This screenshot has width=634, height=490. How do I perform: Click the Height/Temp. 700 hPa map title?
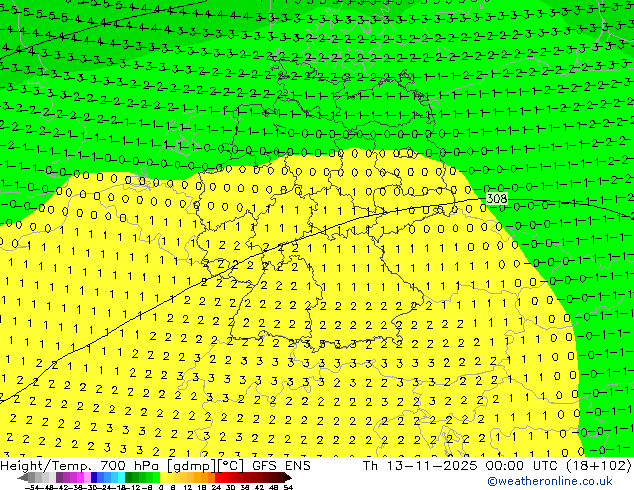click(x=81, y=466)
